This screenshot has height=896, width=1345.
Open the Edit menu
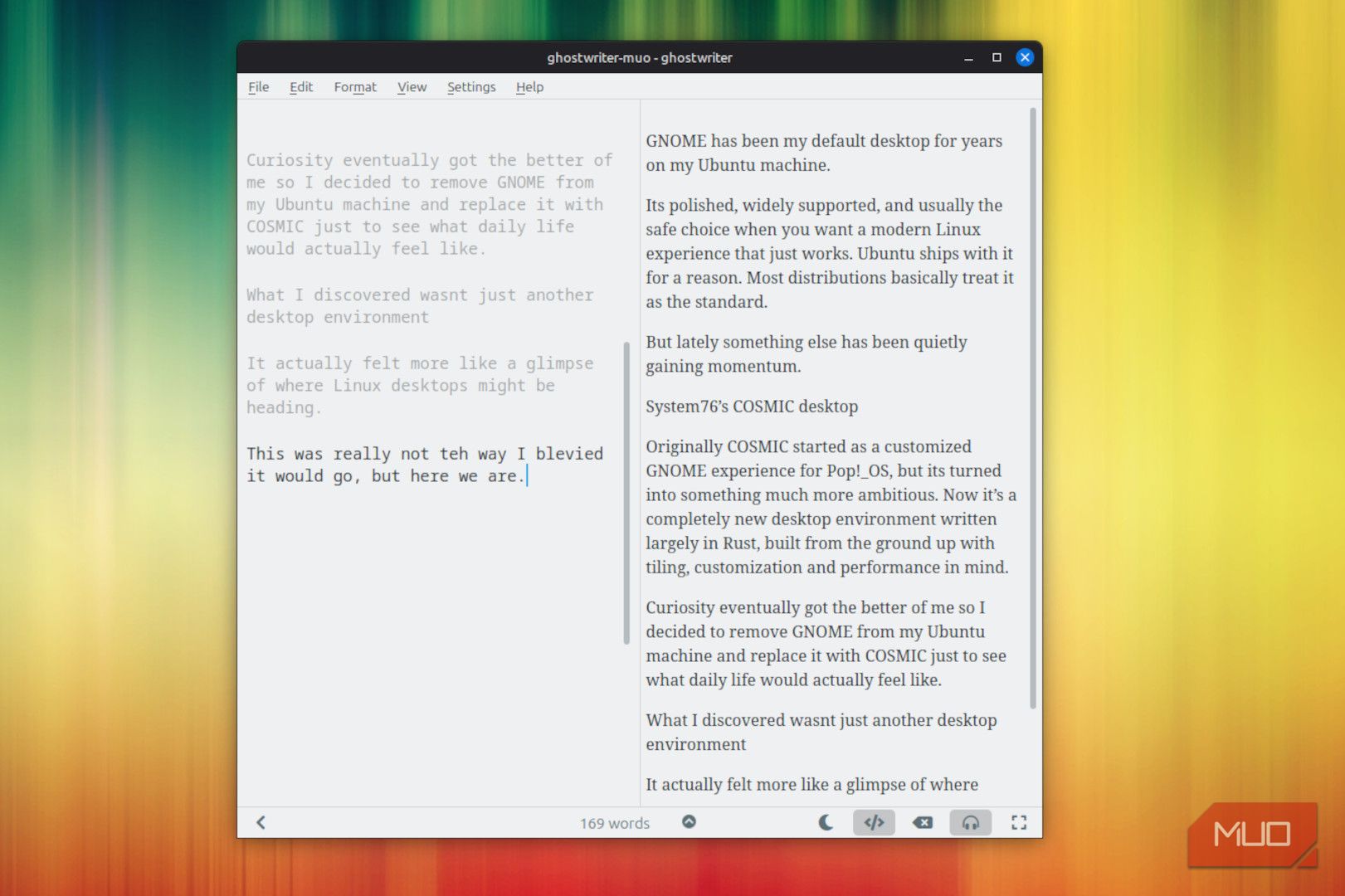coord(301,87)
